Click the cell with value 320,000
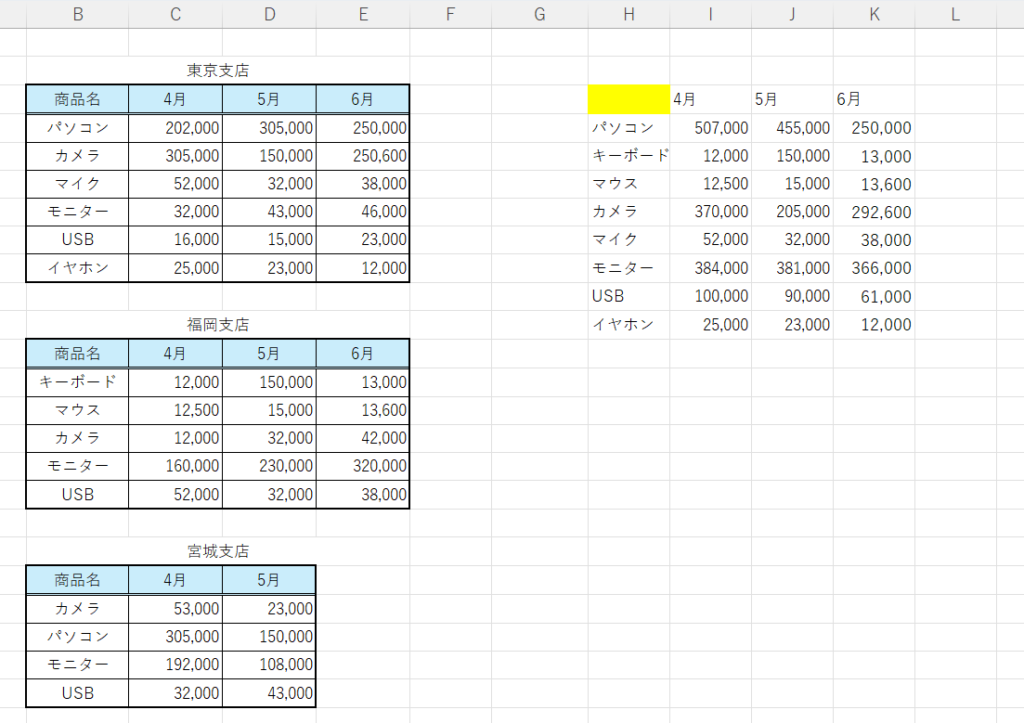 [x=363, y=466]
